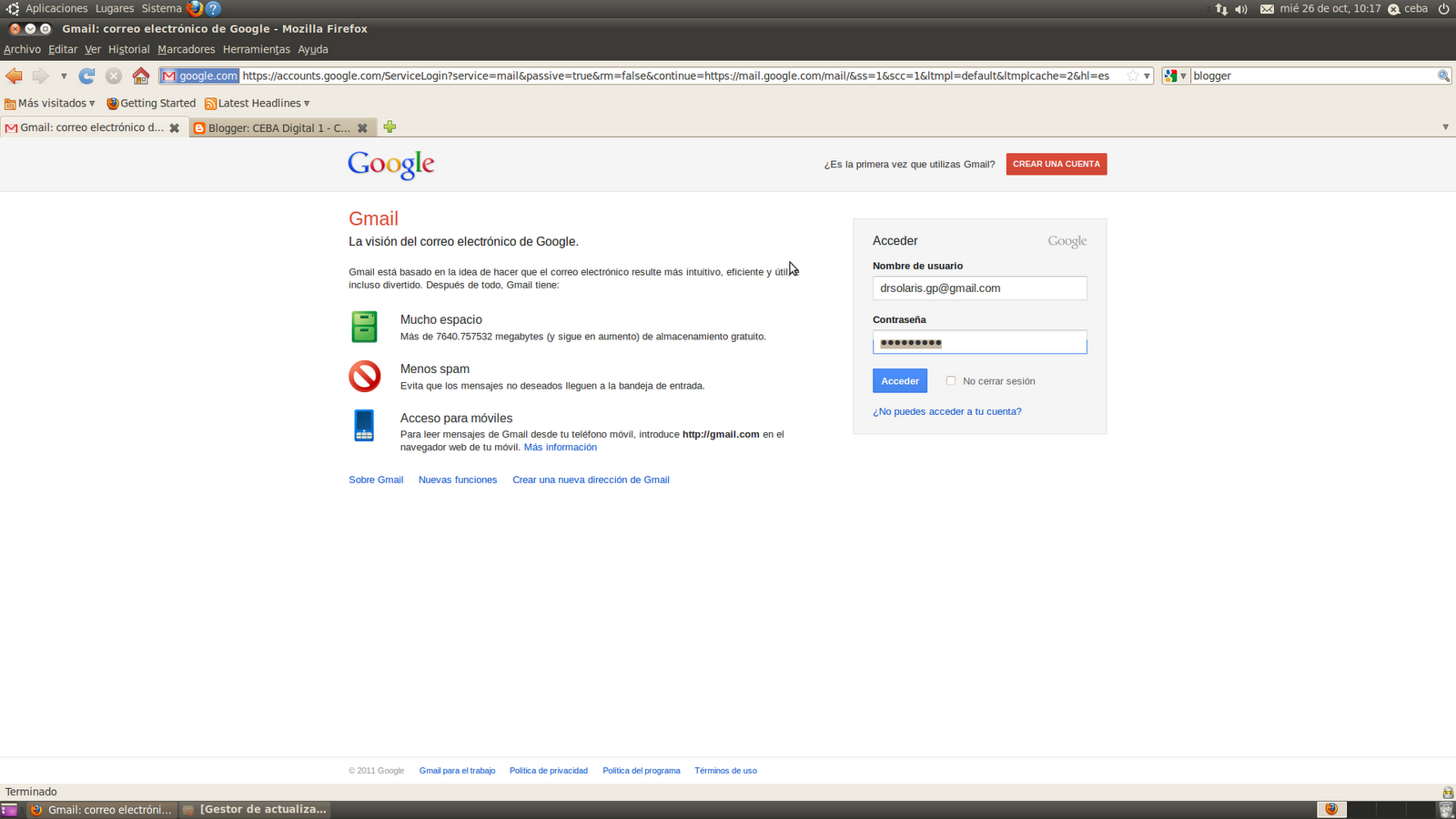The height and width of the screenshot is (819, 1456).
Task: Open the Términos de uso footer link
Action: point(725,771)
